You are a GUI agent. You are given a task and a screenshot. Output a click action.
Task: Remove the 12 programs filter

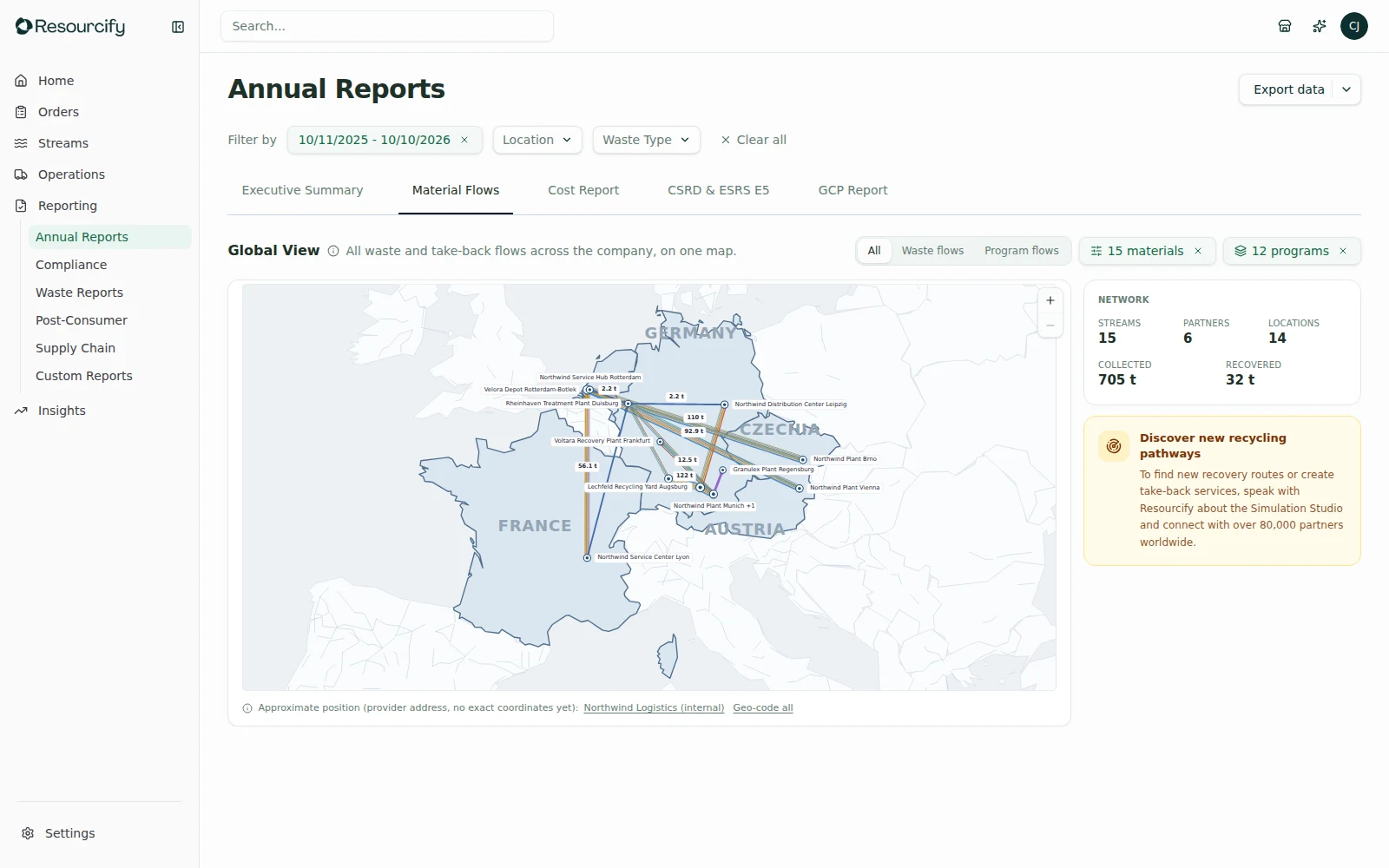point(1343,251)
